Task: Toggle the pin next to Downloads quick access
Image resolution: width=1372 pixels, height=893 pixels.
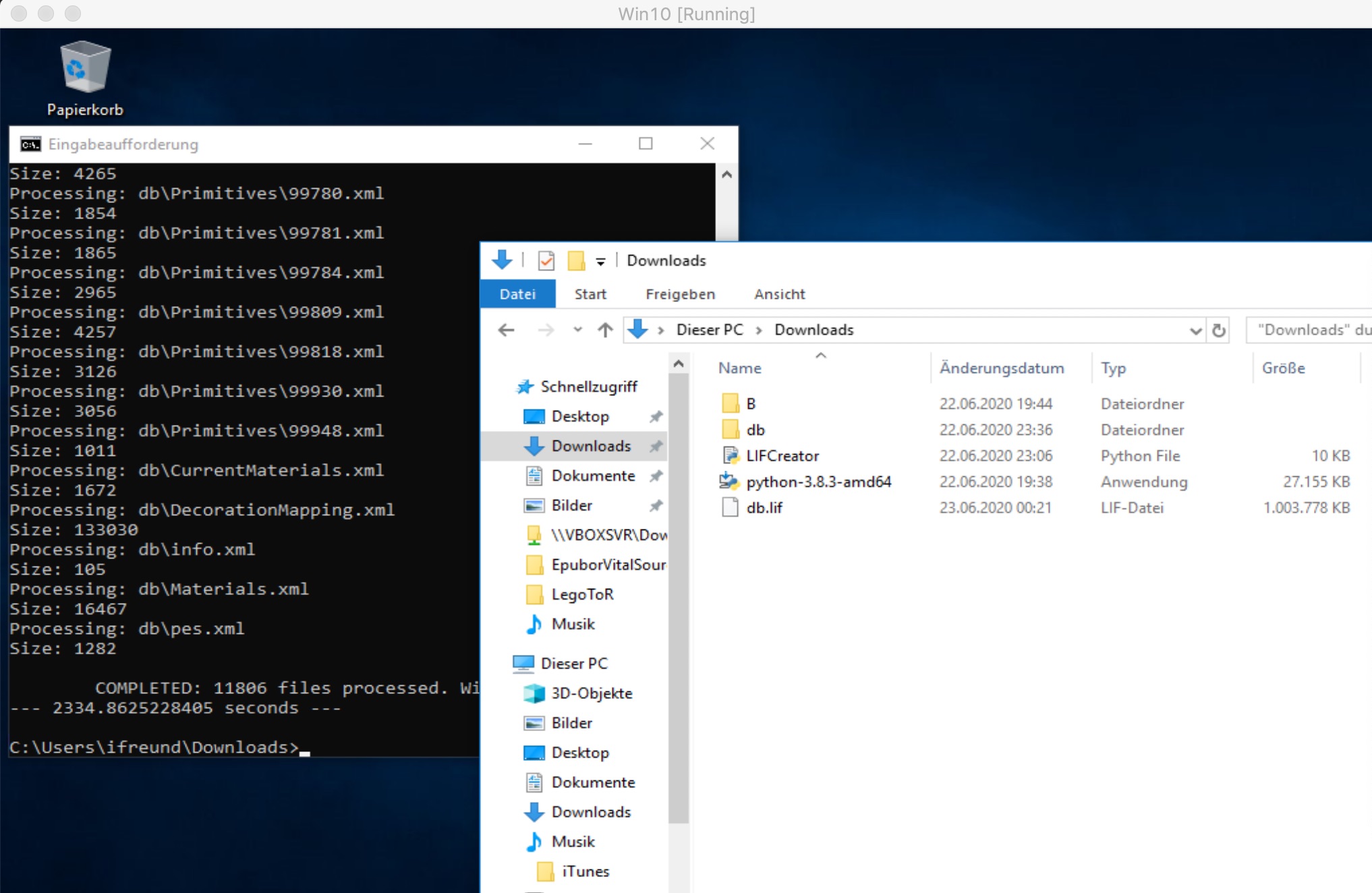Action: (x=656, y=446)
